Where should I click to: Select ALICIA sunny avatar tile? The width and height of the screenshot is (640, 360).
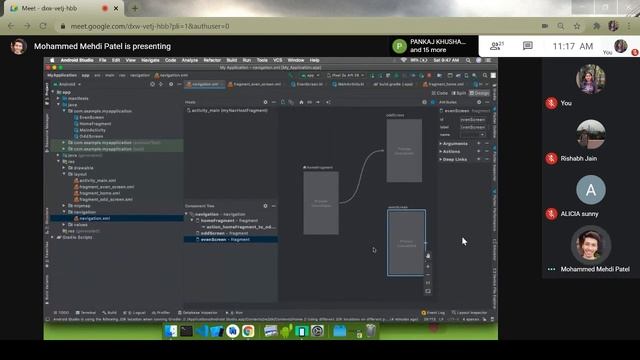point(591,190)
